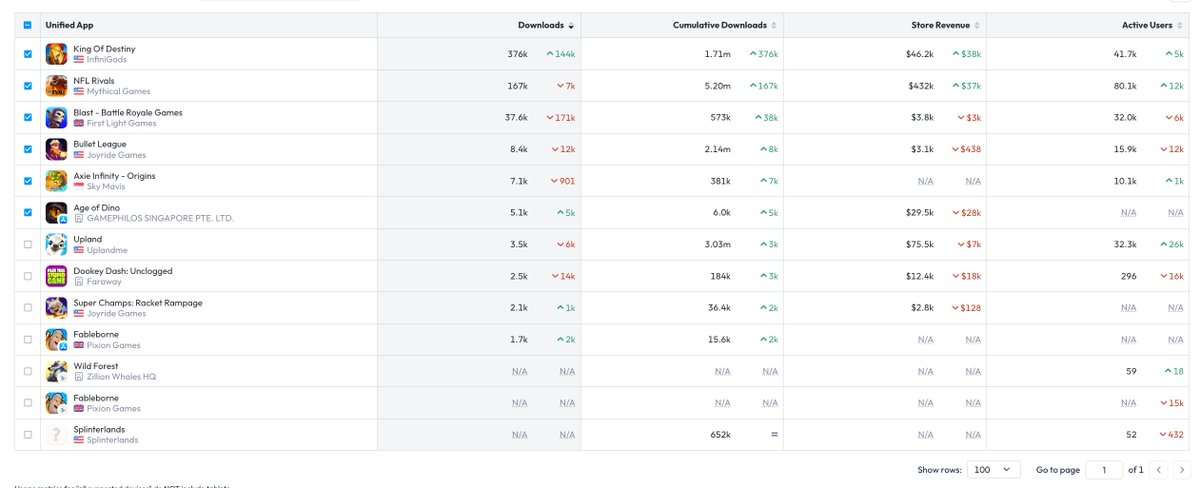Open Joyride Games link under Bullet League
1200x488 pixels.
pyautogui.click(x=116, y=155)
